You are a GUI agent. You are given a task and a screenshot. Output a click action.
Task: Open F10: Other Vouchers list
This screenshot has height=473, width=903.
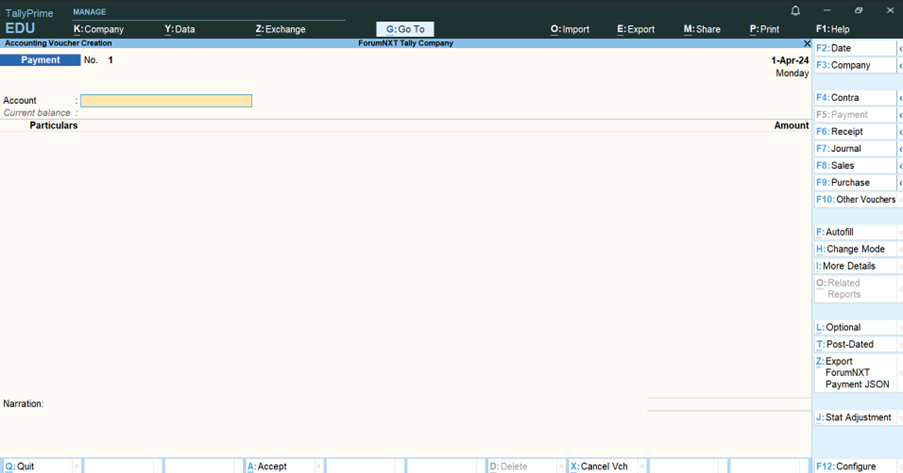855,199
